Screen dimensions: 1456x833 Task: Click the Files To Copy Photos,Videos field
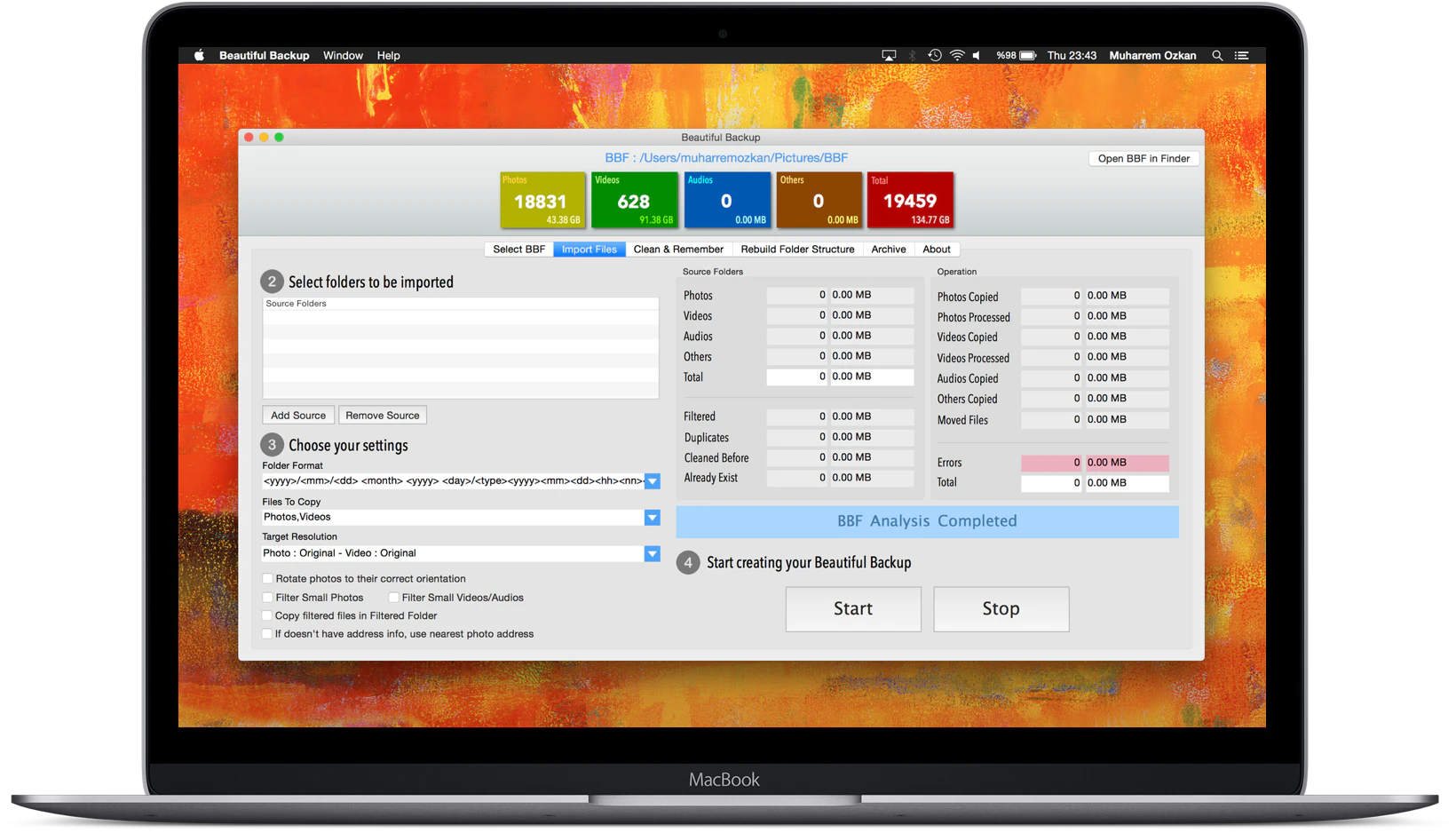453,518
